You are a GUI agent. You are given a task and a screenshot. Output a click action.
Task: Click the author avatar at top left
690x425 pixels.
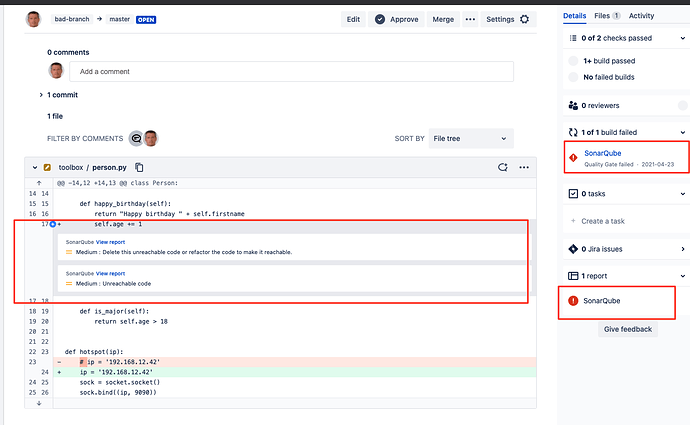click(33, 19)
